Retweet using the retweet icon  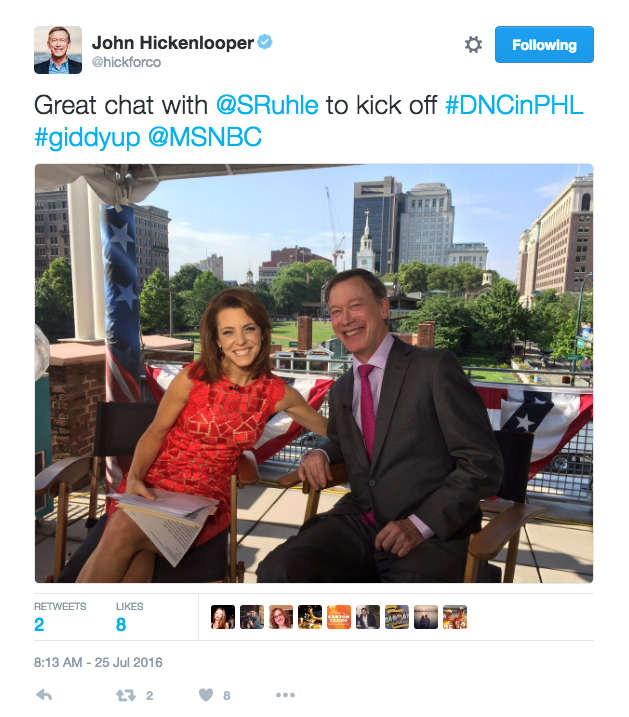coord(126,696)
